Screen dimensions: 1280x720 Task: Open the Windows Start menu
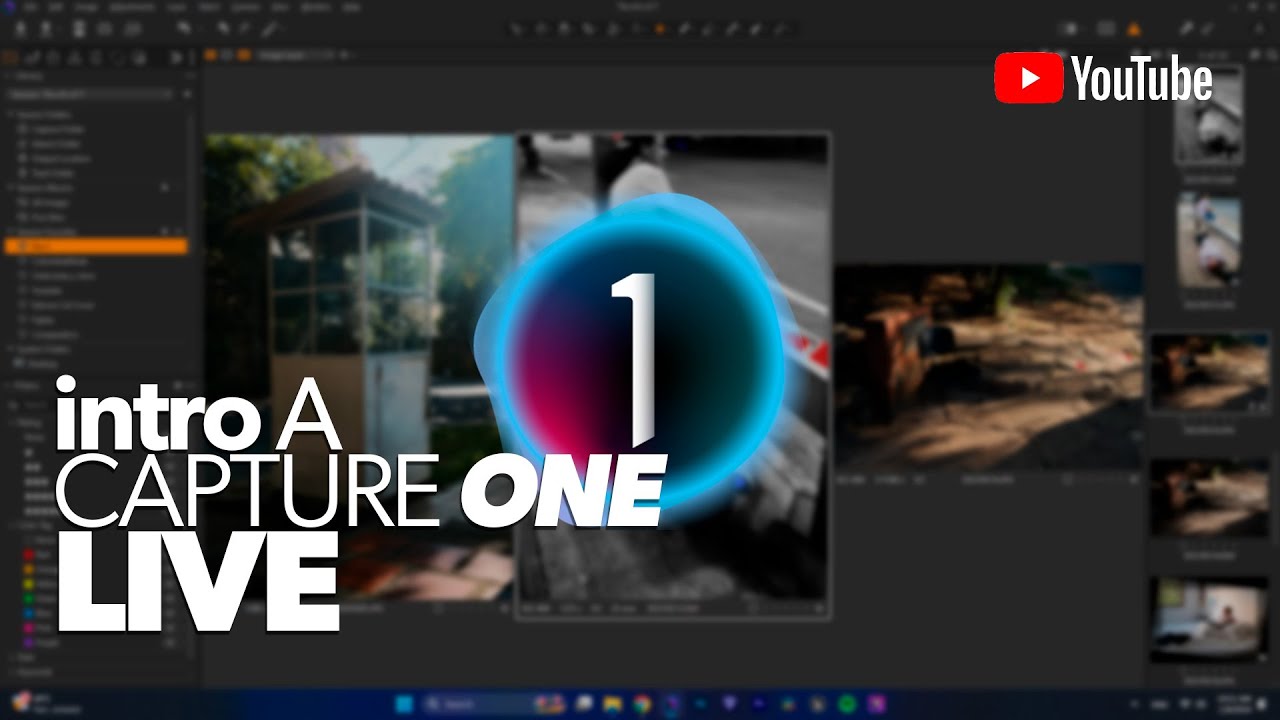(x=404, y=704)
